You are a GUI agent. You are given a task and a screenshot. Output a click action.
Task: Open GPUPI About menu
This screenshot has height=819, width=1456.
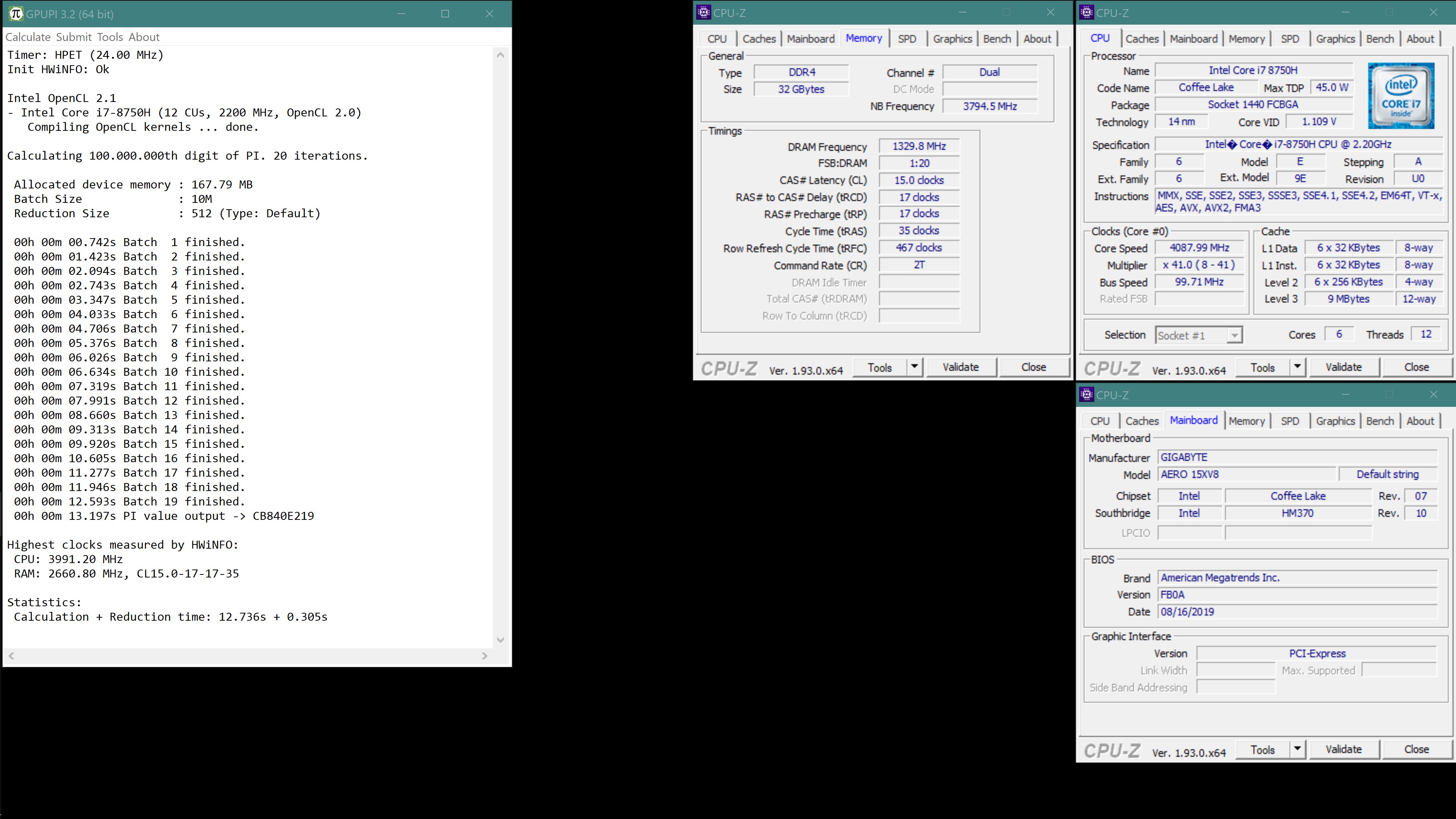pyautogui.click(x=144, y=37)
